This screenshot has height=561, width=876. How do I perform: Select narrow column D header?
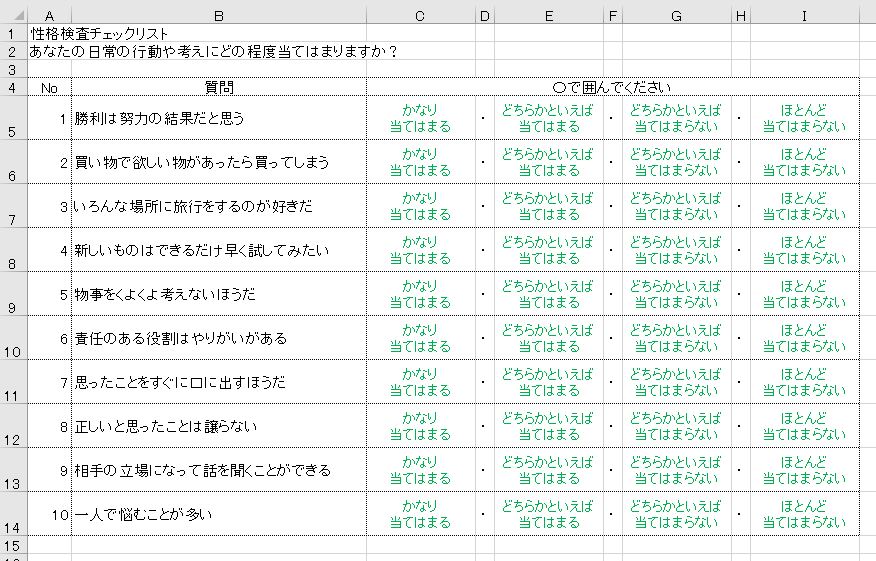click(x=485, y=16)
